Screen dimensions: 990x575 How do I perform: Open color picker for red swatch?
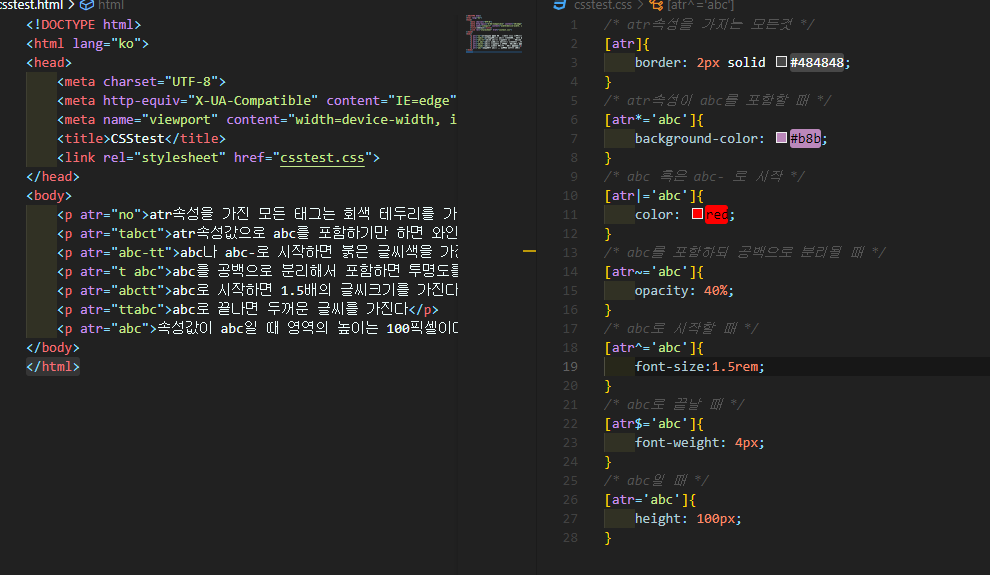click(x=697, y=213)
